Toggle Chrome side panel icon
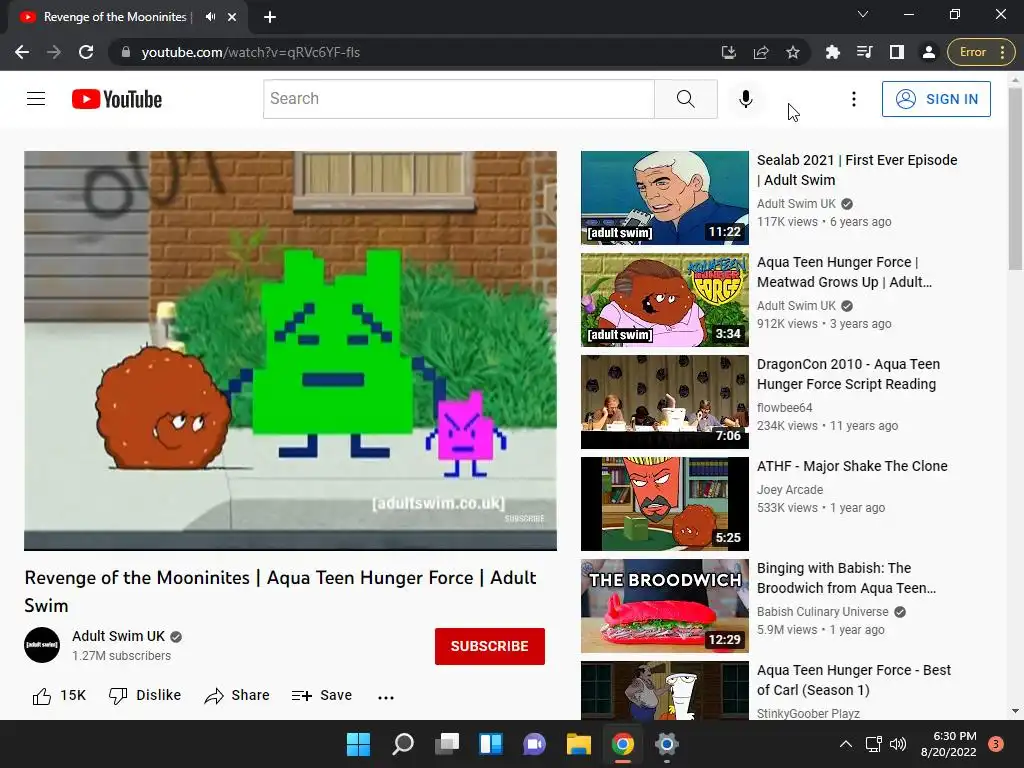The image size is (1024, 768). click(x=897, y=52)
